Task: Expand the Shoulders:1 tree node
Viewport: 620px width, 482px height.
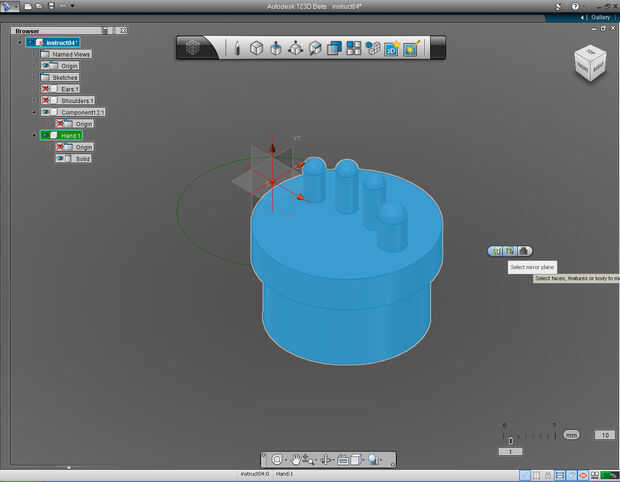Action: pos(34,100)
